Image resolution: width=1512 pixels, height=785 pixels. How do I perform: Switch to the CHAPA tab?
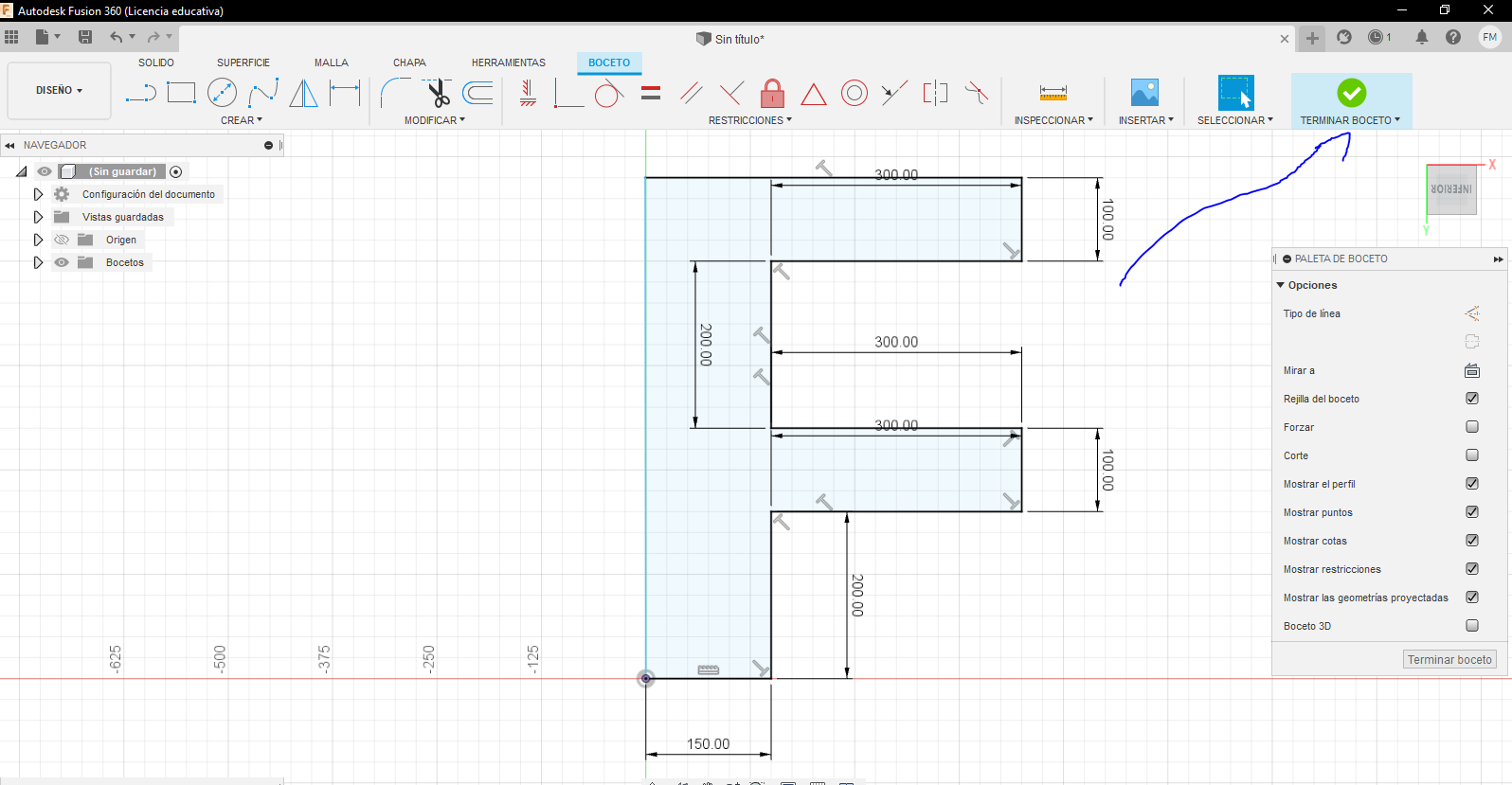[x=409, y=62]
